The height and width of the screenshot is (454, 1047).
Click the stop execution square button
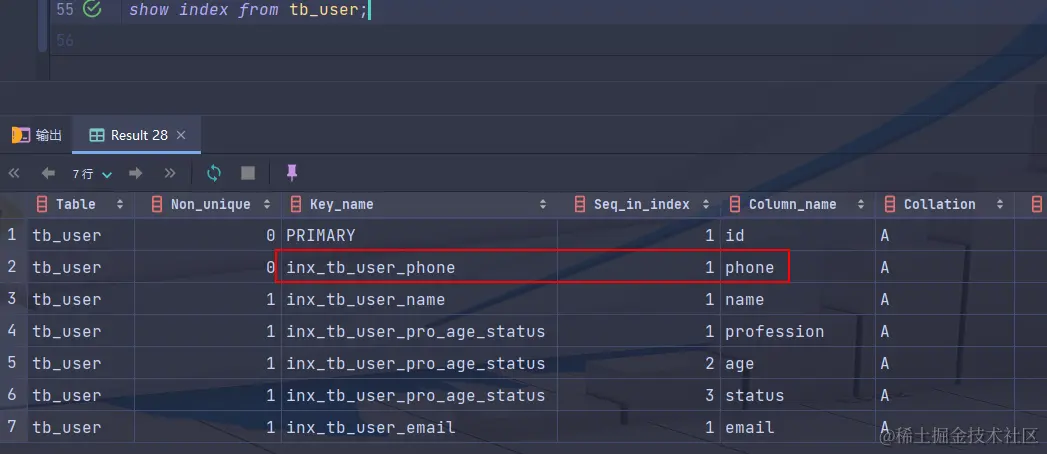coord(248,174)
